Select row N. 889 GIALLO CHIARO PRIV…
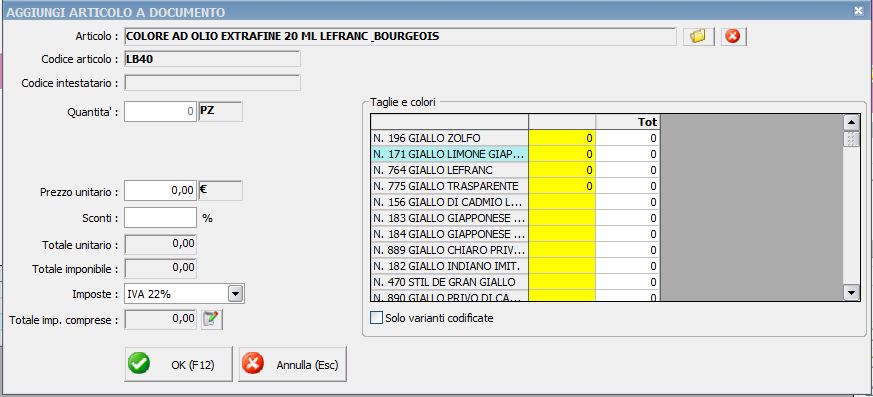 (x=449, y=250)
